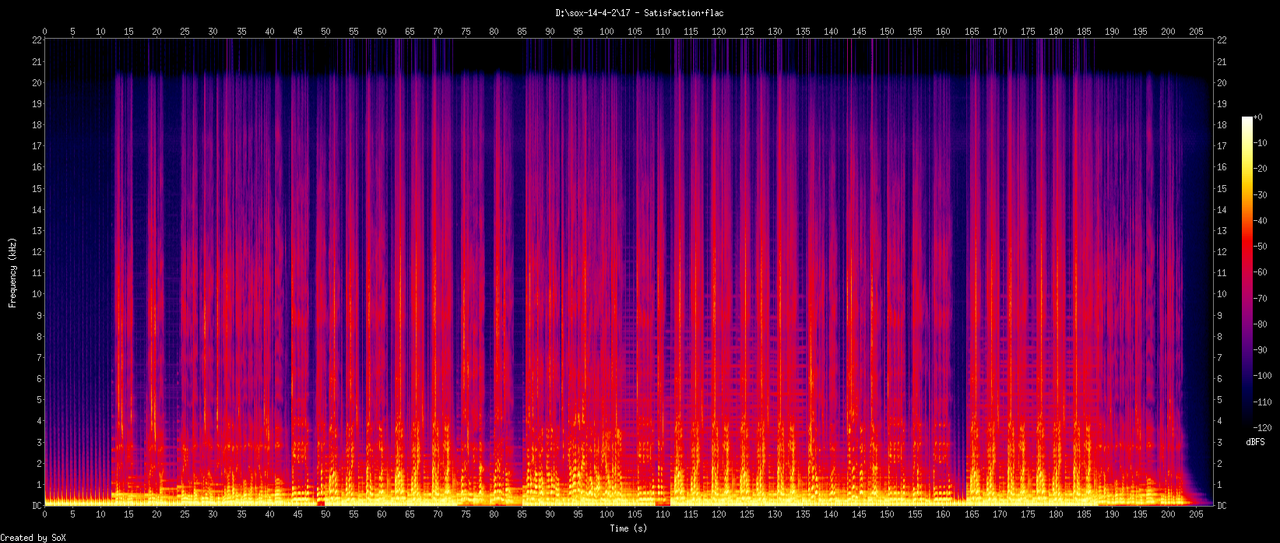
Task: Click the "-60" dBFS scale value
Action: click(x=1260, y=273)
